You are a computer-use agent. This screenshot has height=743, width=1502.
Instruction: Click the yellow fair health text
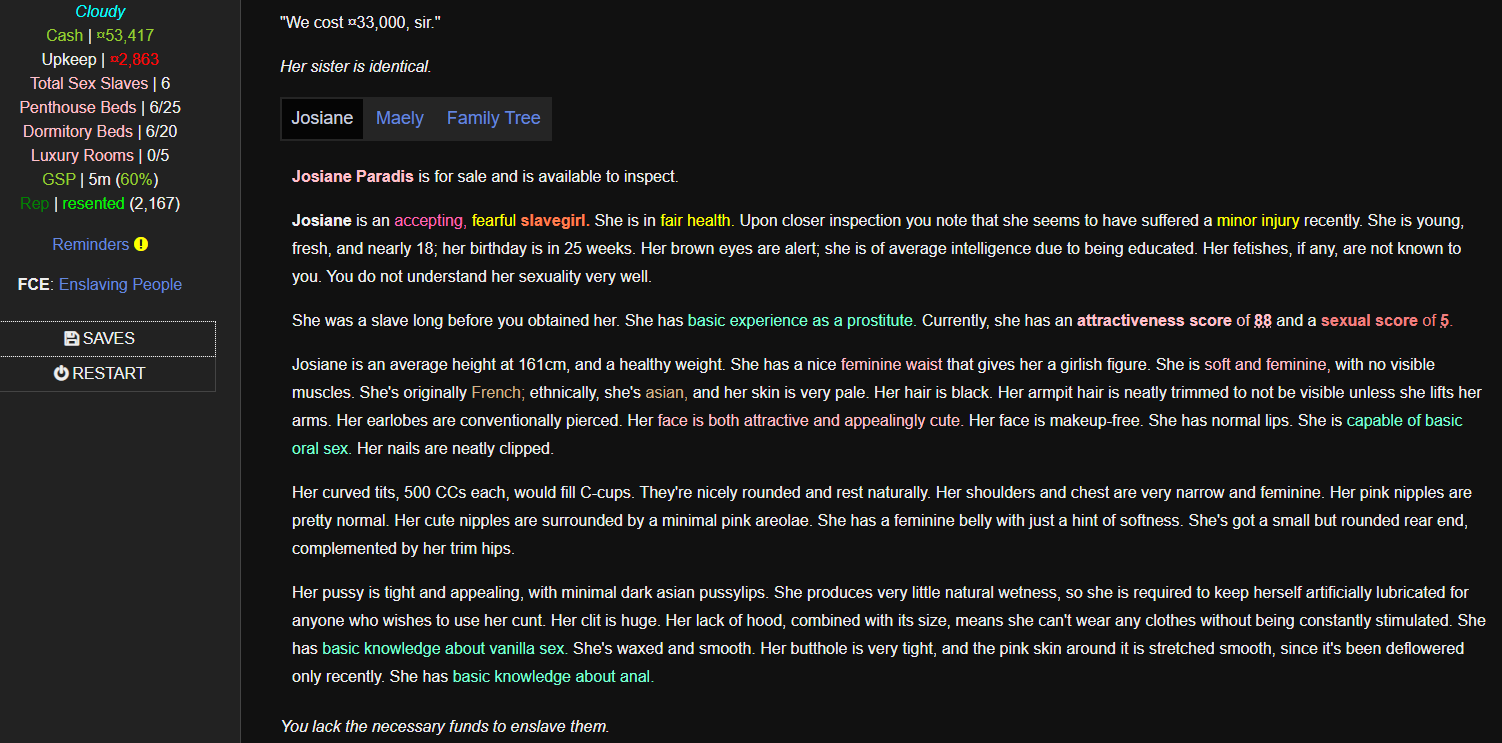coord(695,221)
